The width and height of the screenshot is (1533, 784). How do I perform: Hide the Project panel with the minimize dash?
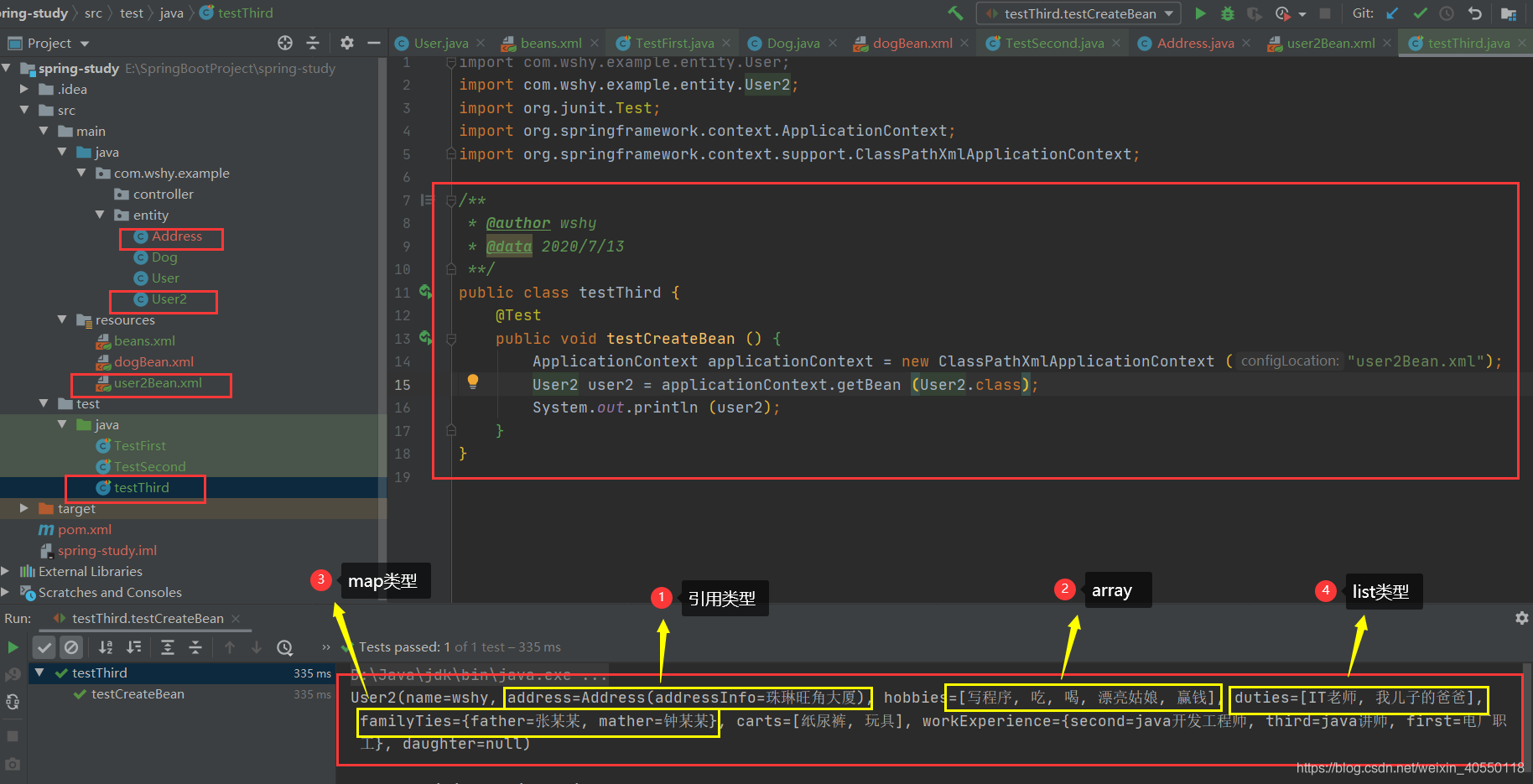374,43
